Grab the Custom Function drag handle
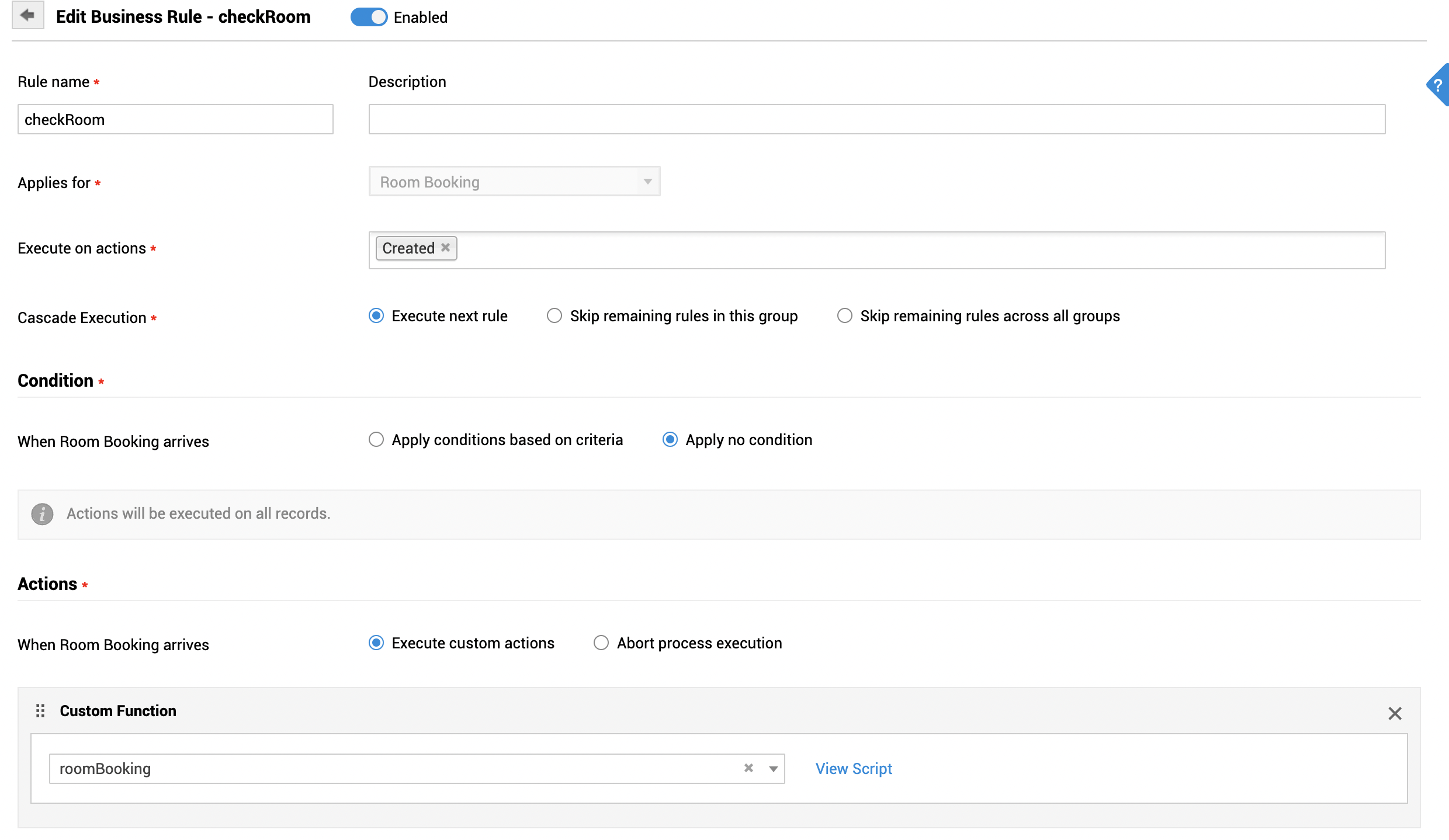Viewport: 1449px width, 840px height. 40,711
